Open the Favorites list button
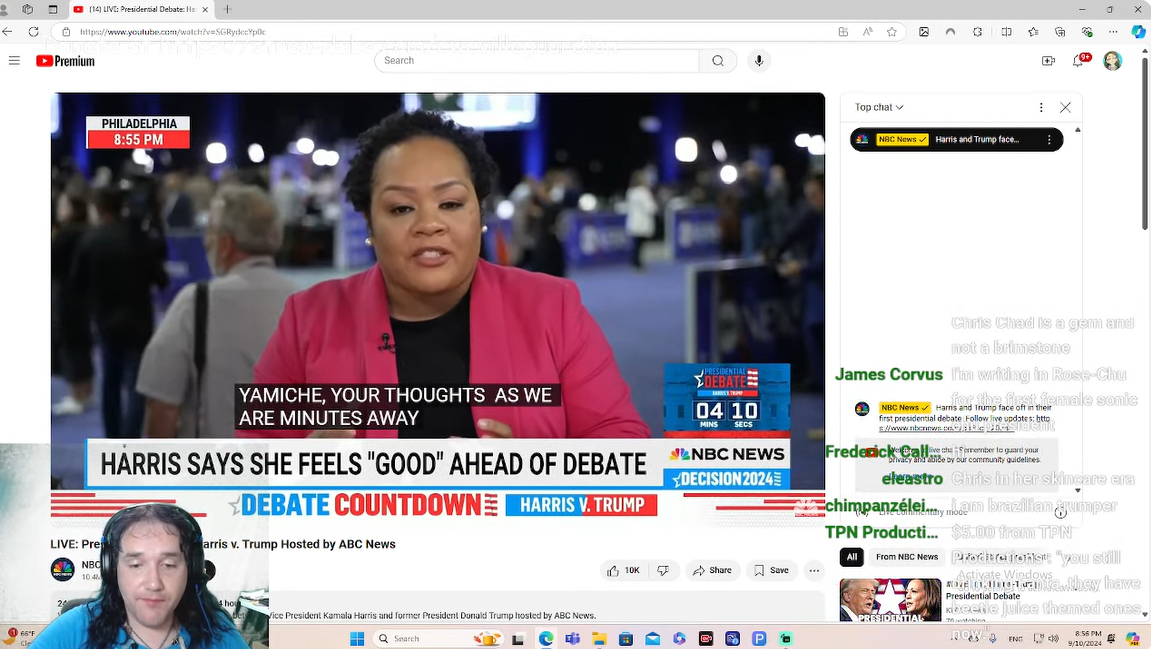 [x=1034, y=32]
